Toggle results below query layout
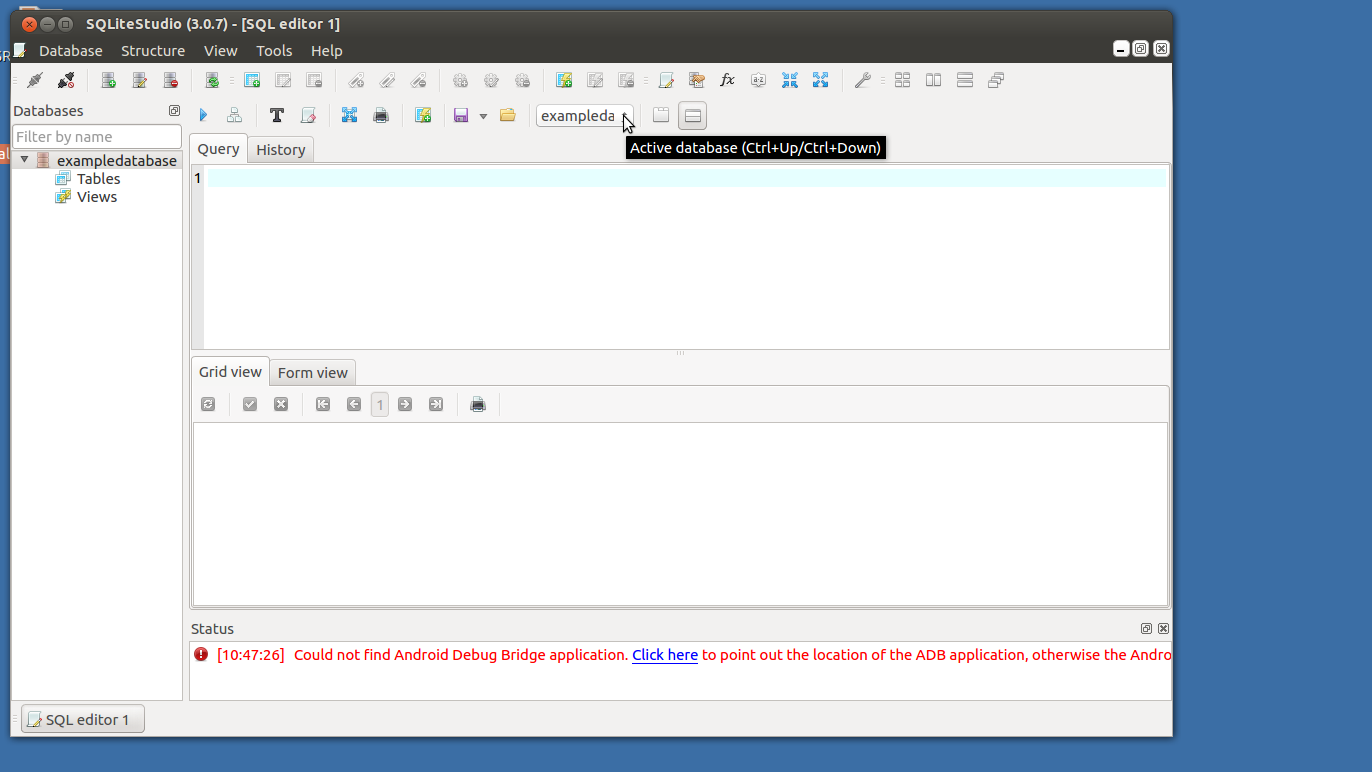Viewport: 1372px width, 772px height. click(693, 116)
